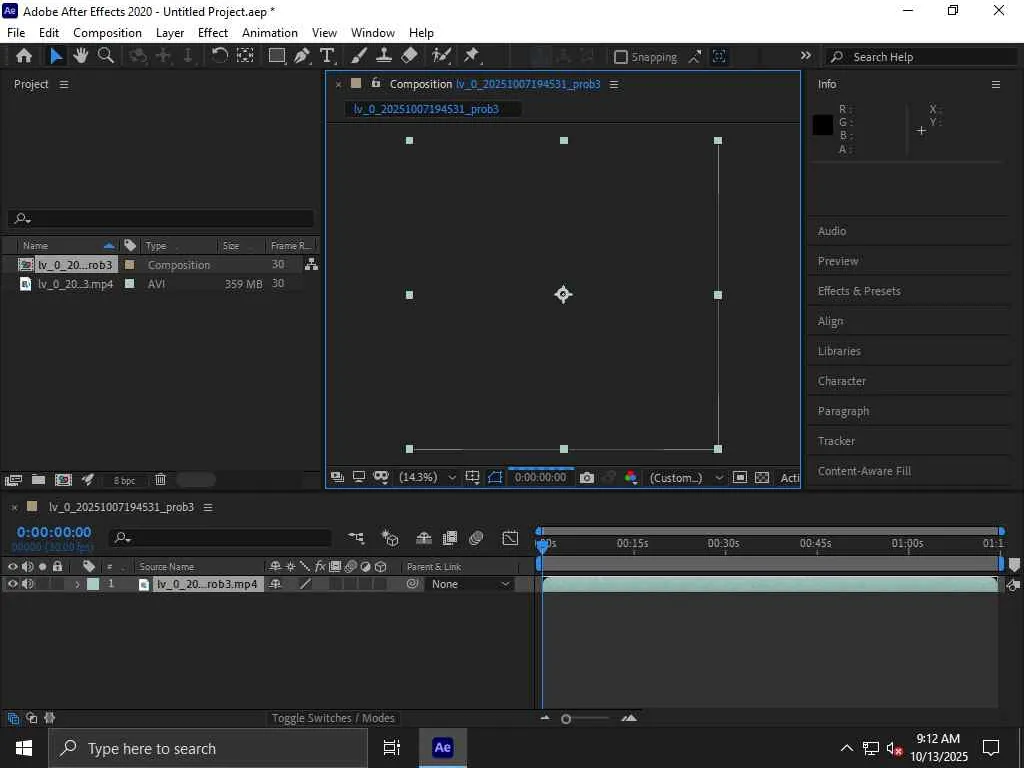This screenshot has height=768, width=1024.
Task: Click Frame Blending enable icon in timeline
Action: (450, 538)
